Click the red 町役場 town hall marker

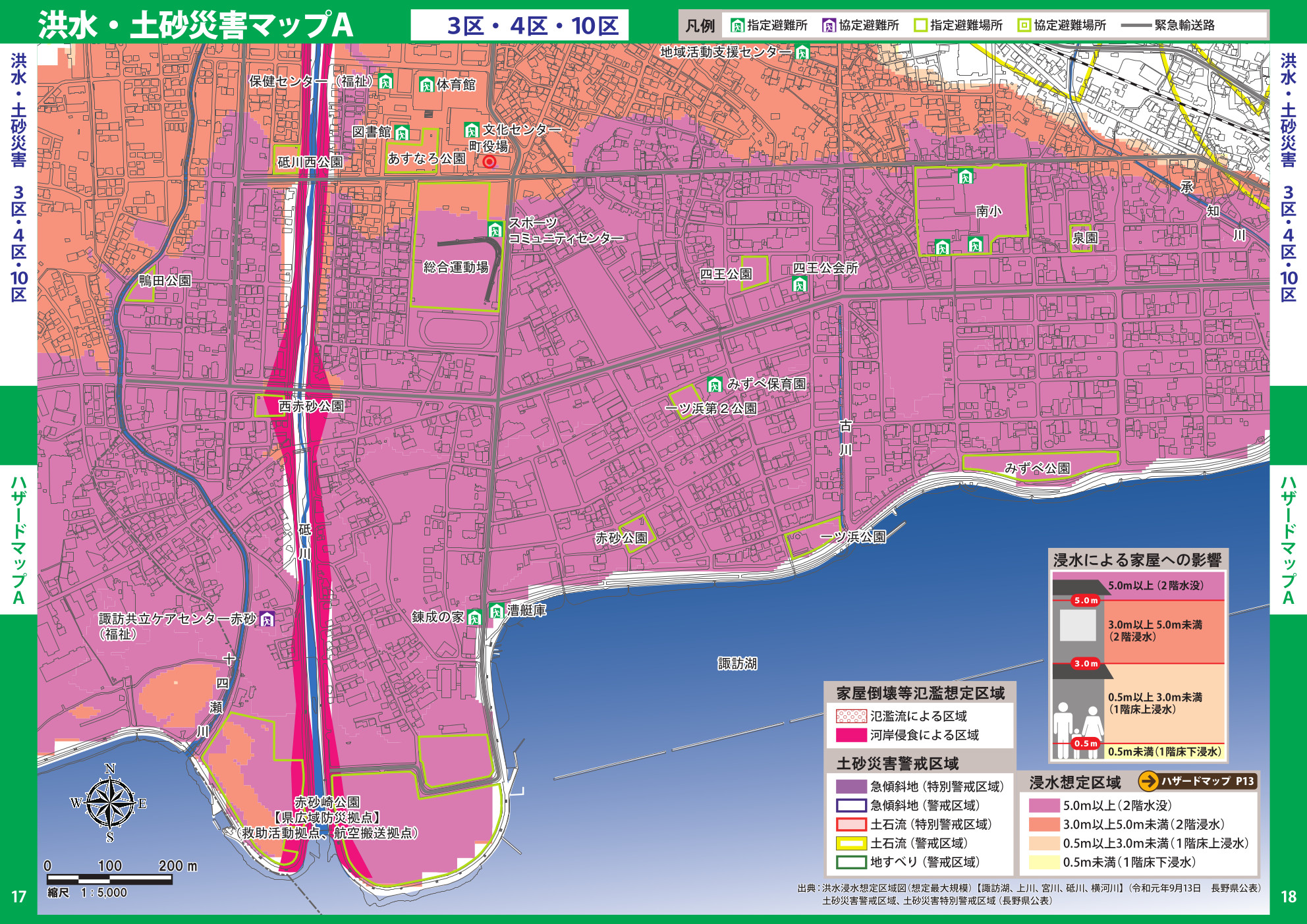[x=489, y=161]
